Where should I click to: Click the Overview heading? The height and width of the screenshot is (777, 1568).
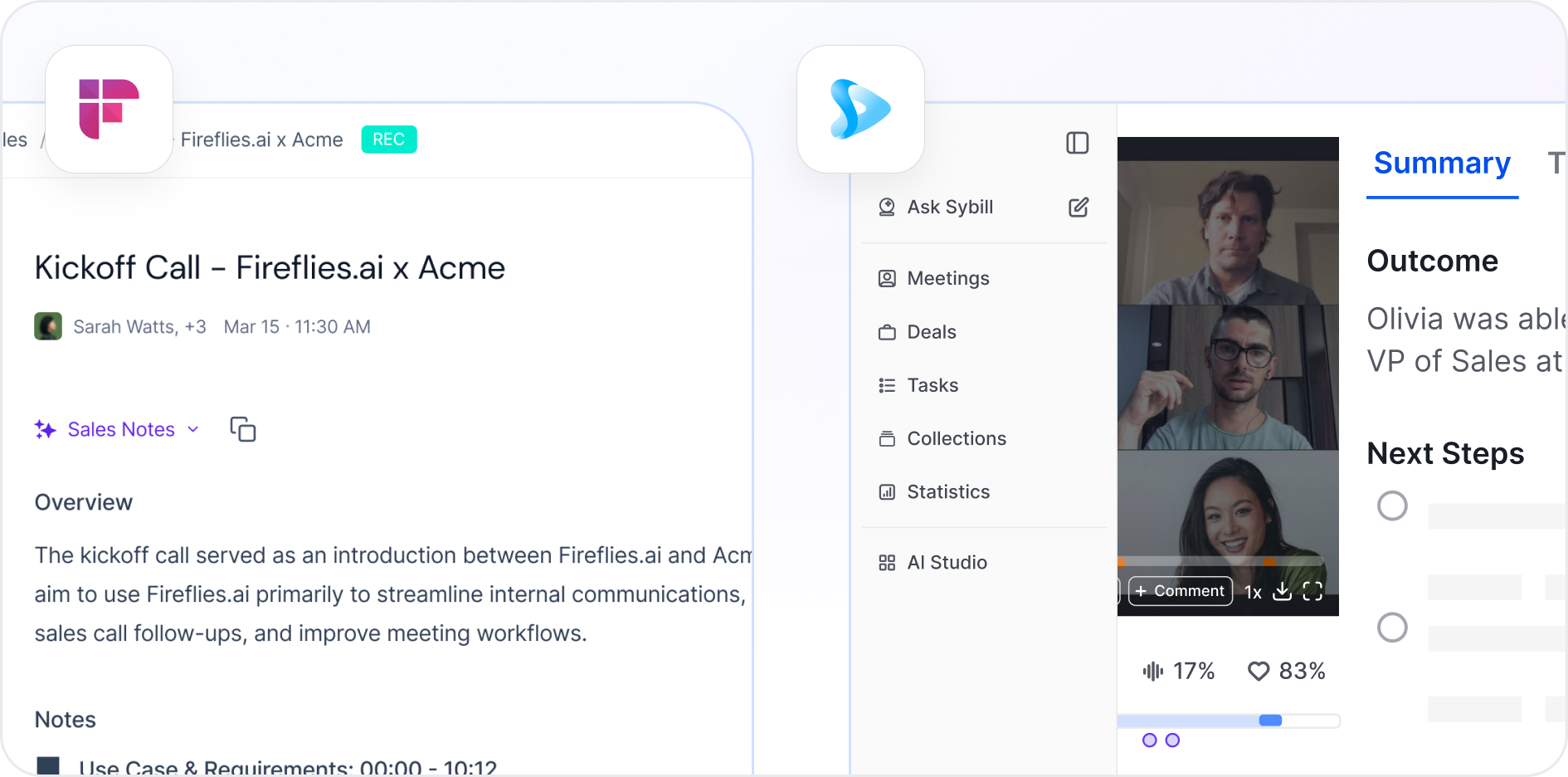(x=84, y=502)
